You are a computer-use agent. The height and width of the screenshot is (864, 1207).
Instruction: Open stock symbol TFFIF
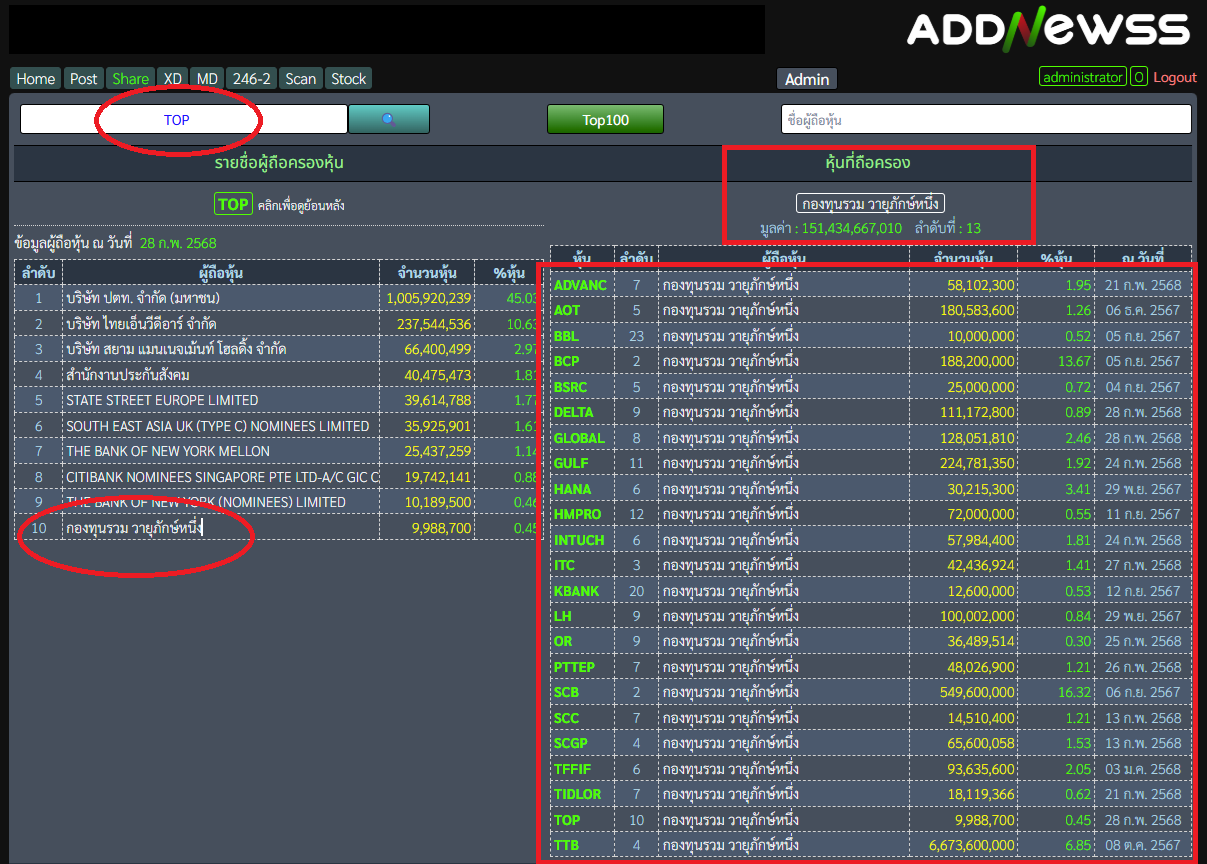click(x=572, y=769)
